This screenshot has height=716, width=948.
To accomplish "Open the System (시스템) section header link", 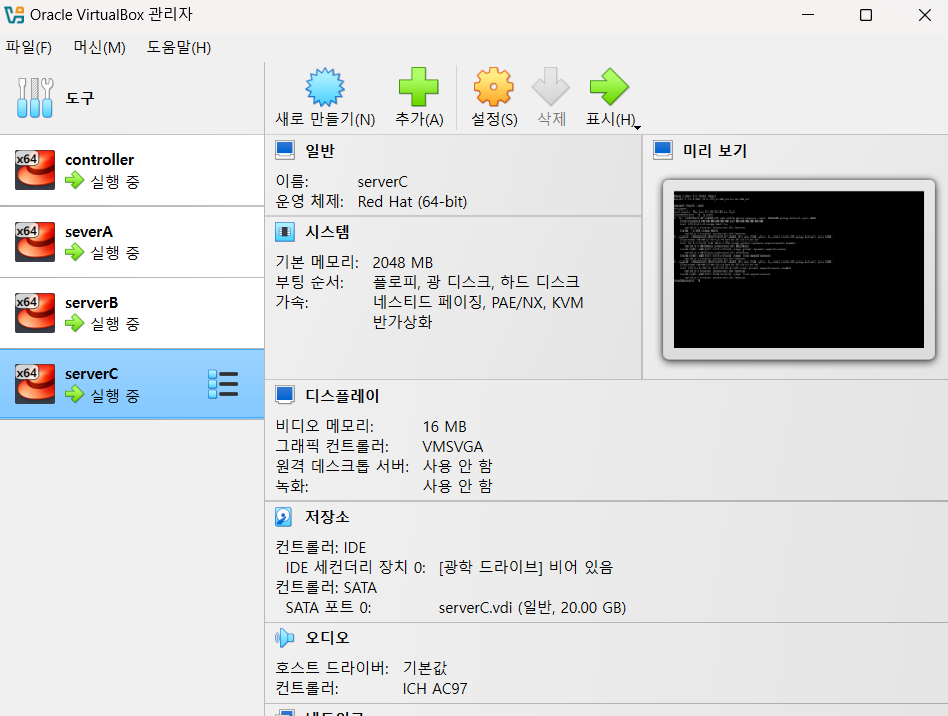I will point(327,232).
